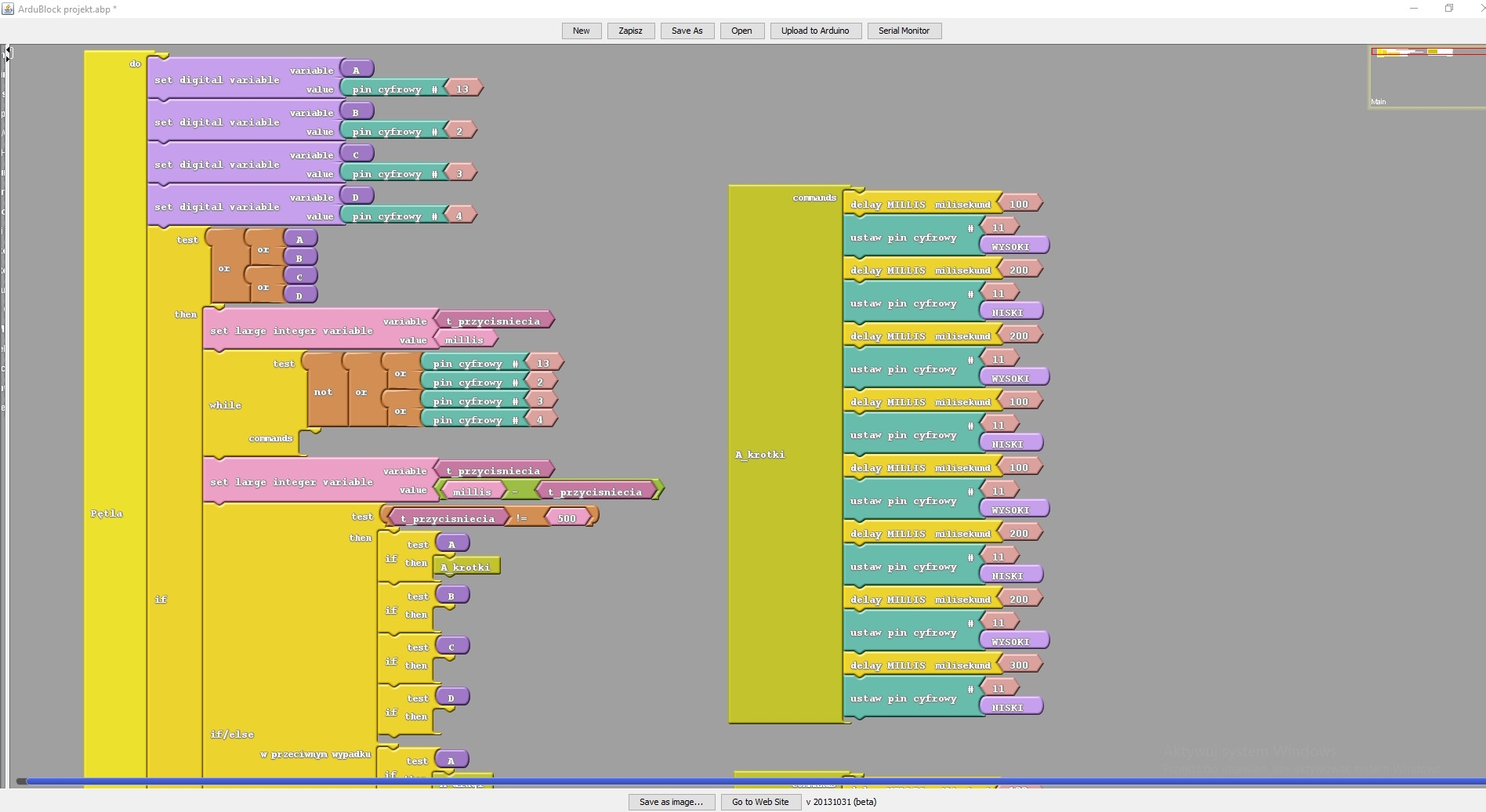Click pin number 3 for variable C

459,173
